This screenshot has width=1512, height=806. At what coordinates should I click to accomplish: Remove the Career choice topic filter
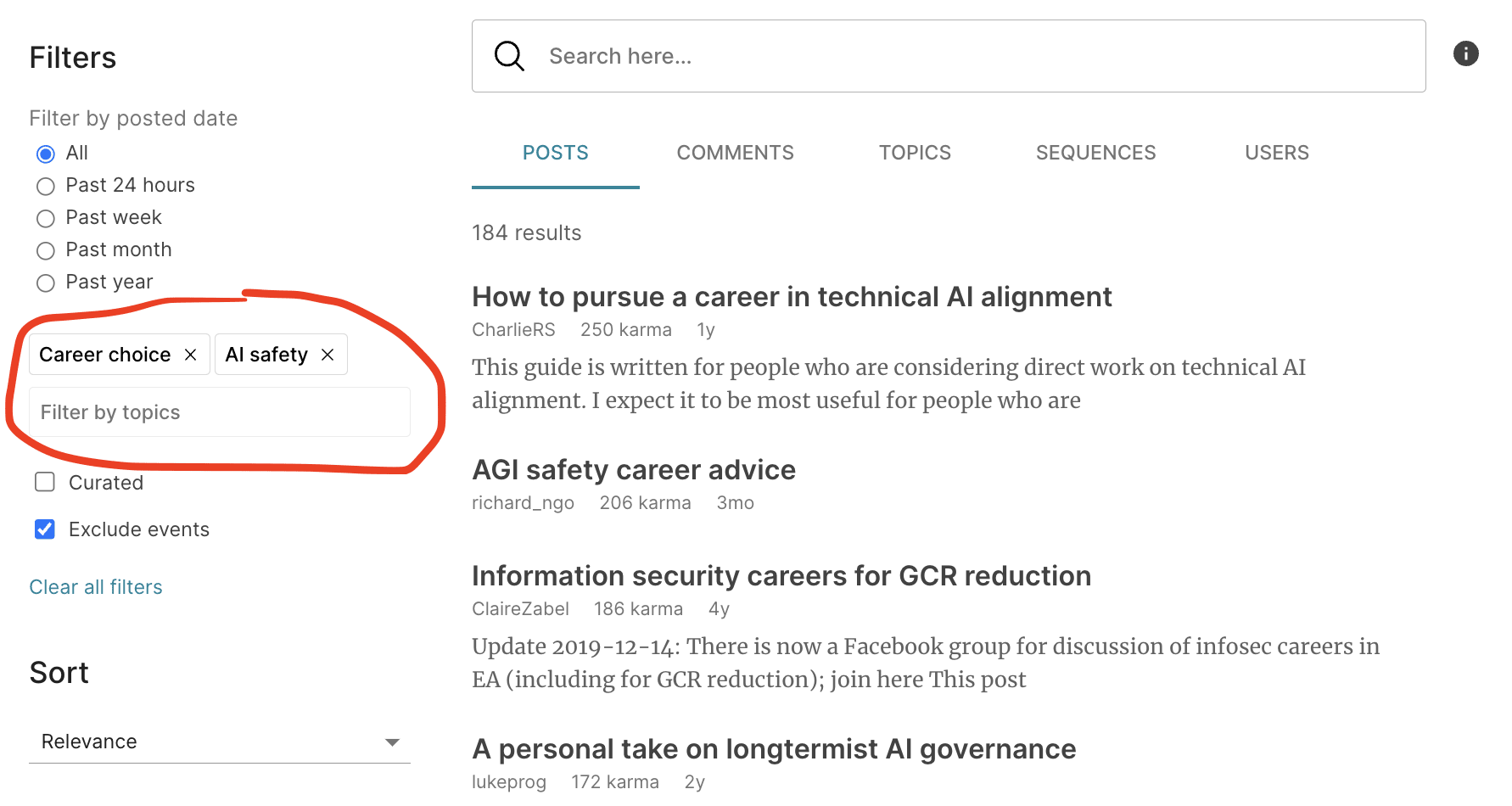click(191, 355)
